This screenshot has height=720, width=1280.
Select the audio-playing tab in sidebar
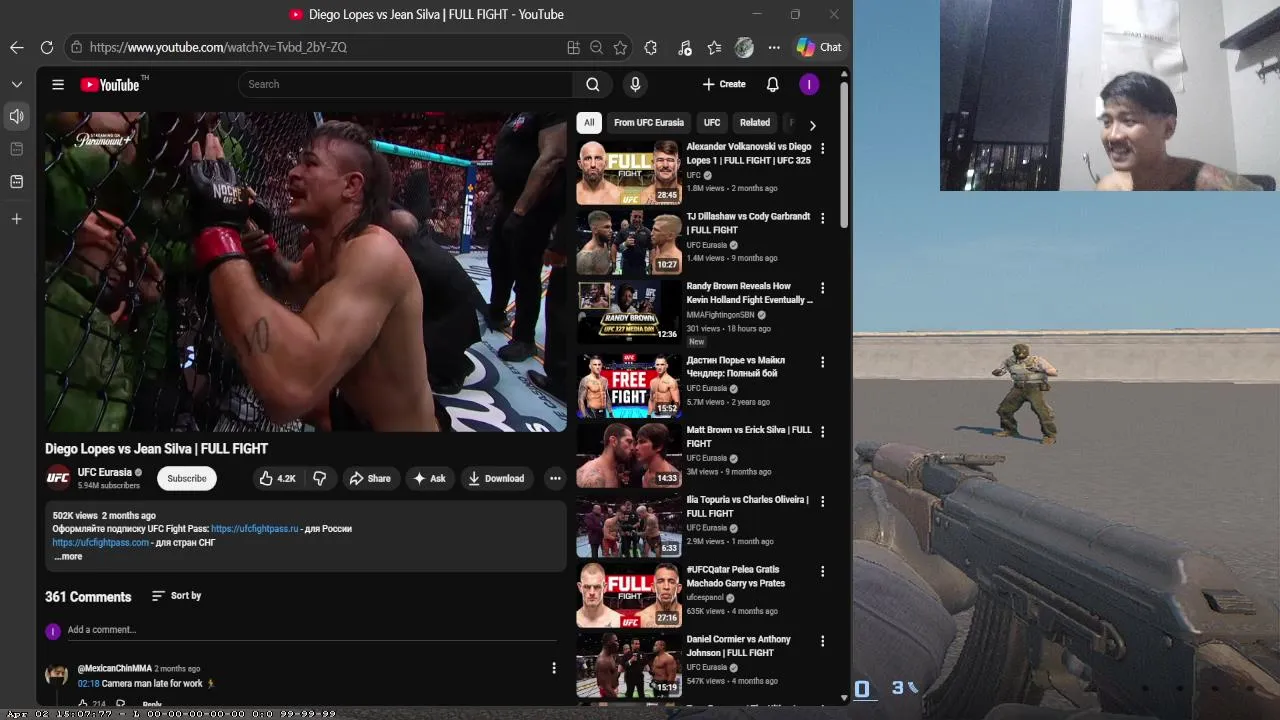point(17,116)
